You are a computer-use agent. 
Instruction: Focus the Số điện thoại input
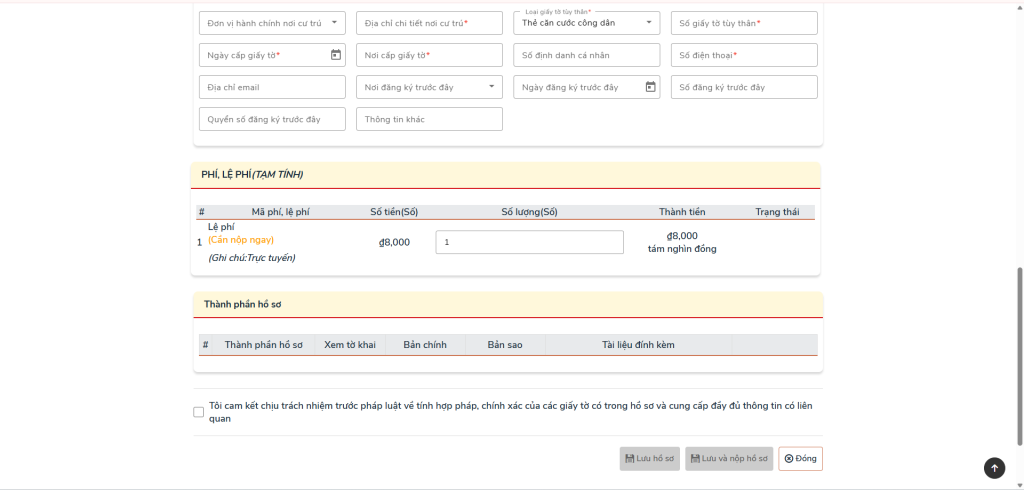(743, 55)
